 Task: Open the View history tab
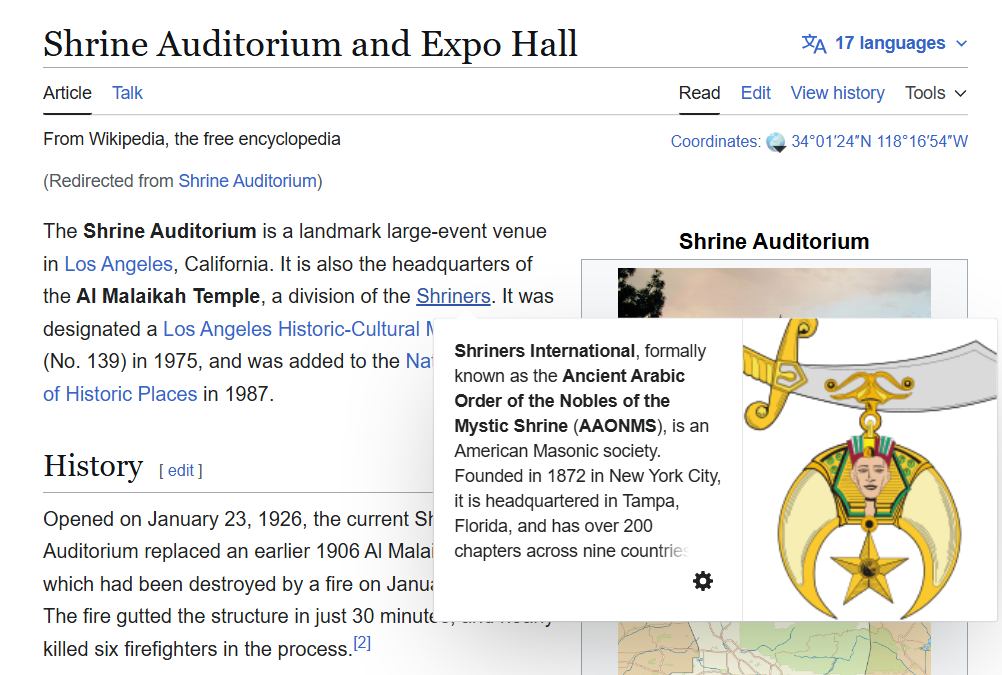(x=837, y=93)
